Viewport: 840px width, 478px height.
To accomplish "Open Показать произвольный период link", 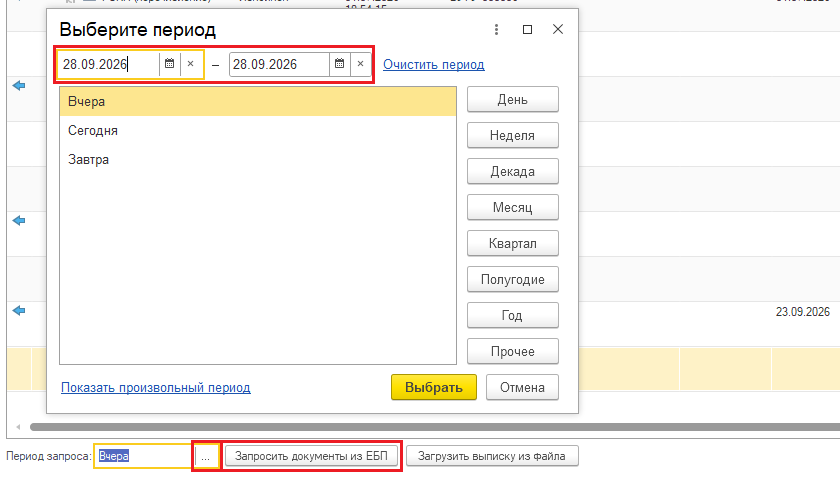I will coord(156,387).
